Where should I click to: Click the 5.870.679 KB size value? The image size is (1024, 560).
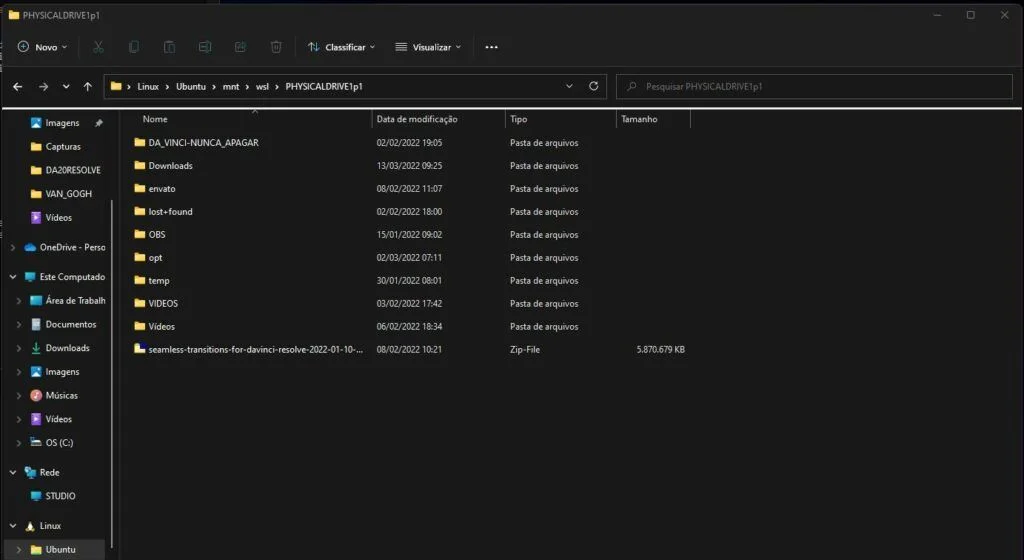pyautogui.click(x=660, y=349)
